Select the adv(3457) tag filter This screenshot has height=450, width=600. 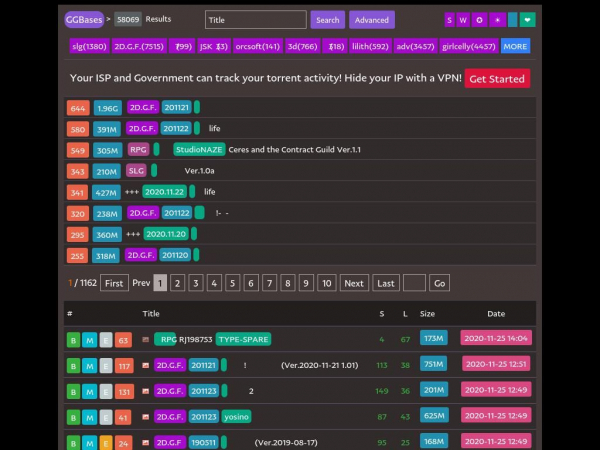point(415,46)
